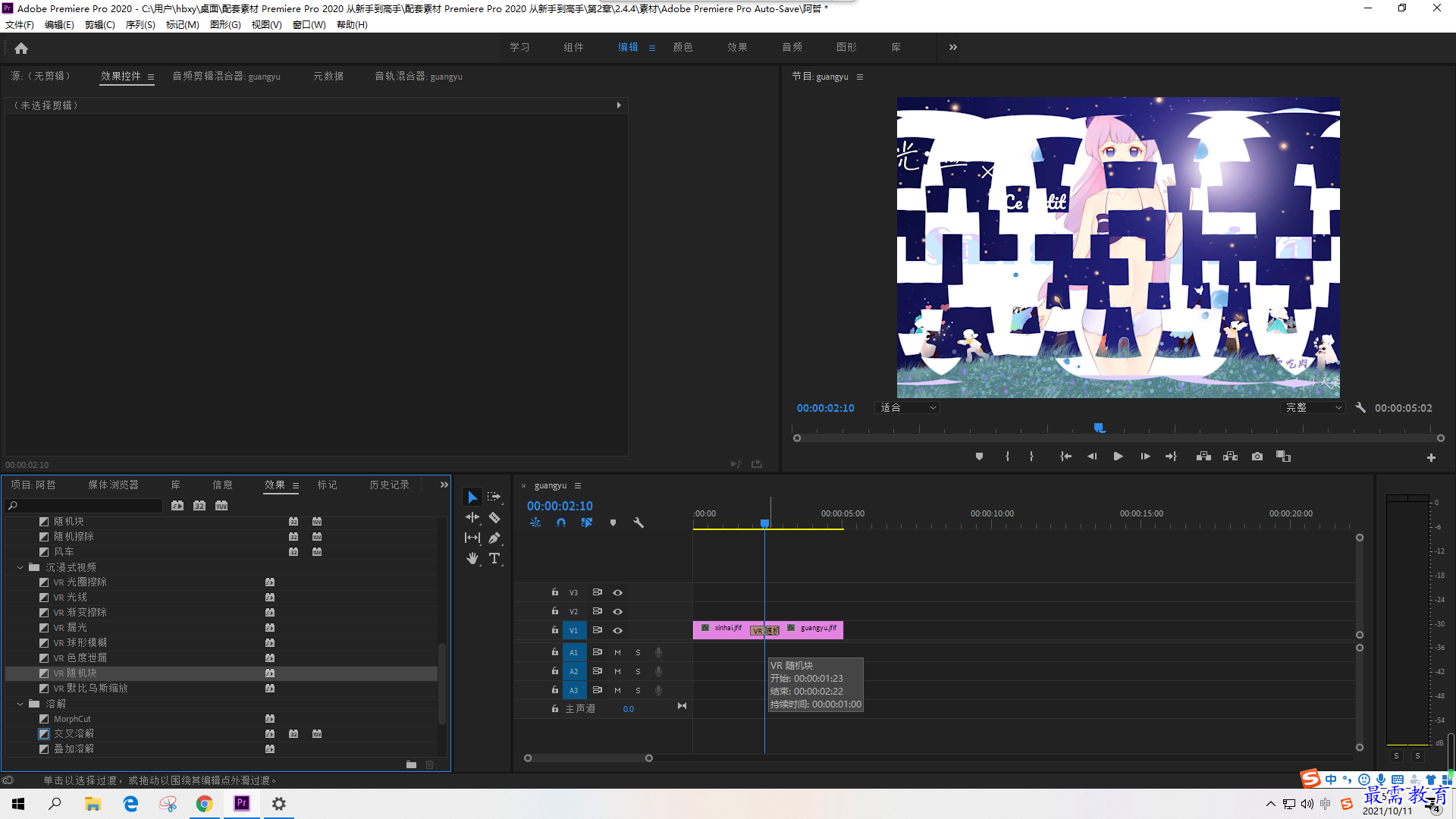
Task: Collapse the 沉浸式视频 folder
Action: (20, 567)
